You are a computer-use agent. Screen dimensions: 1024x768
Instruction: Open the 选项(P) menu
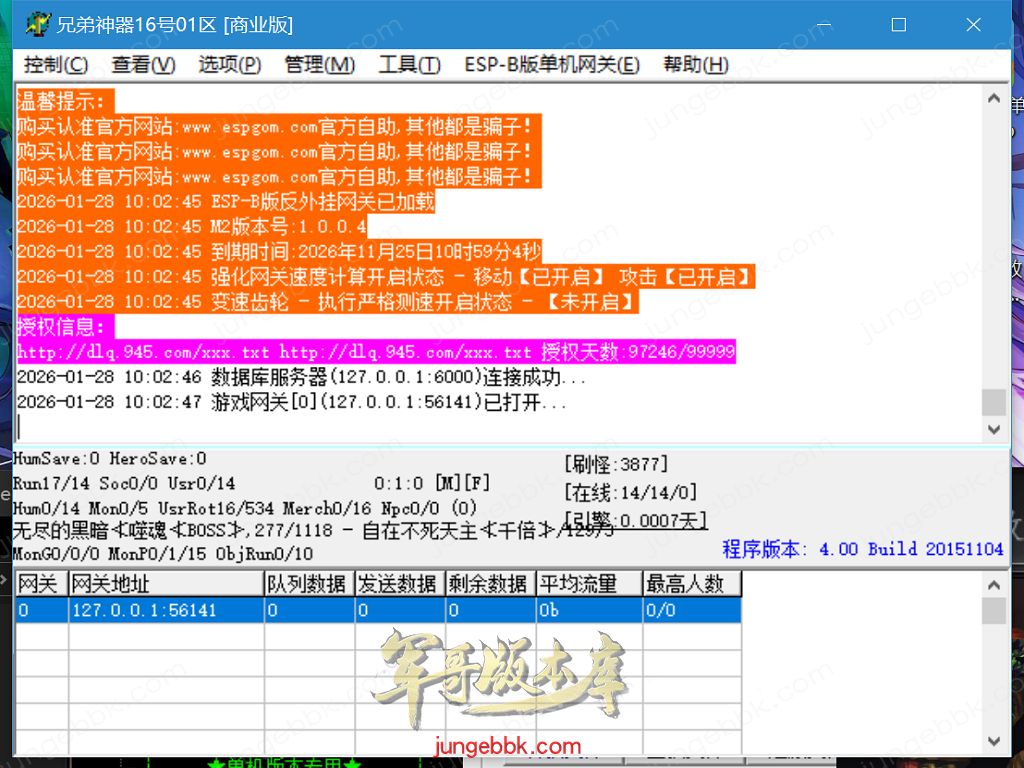pyautogui.click(x=229, y=65)
